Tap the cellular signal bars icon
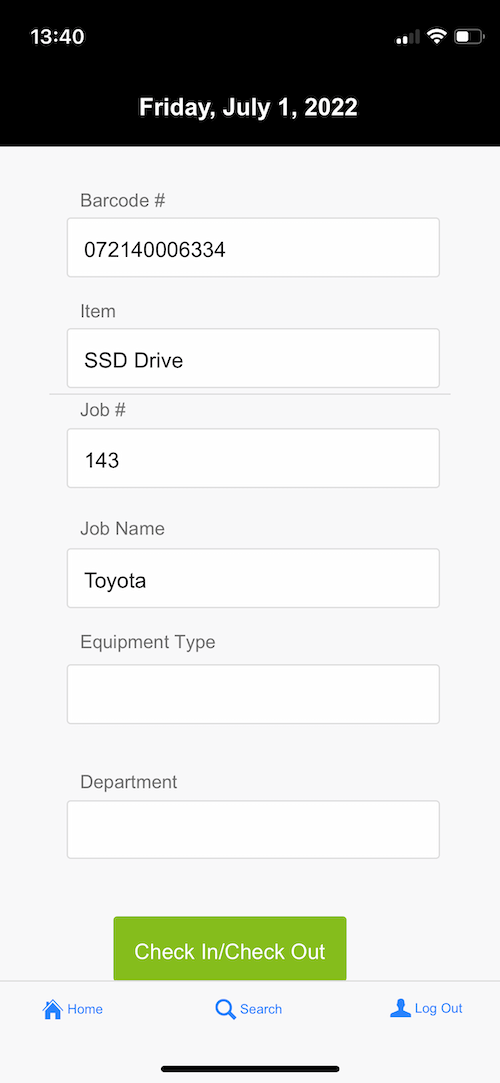 pos(407,37)
